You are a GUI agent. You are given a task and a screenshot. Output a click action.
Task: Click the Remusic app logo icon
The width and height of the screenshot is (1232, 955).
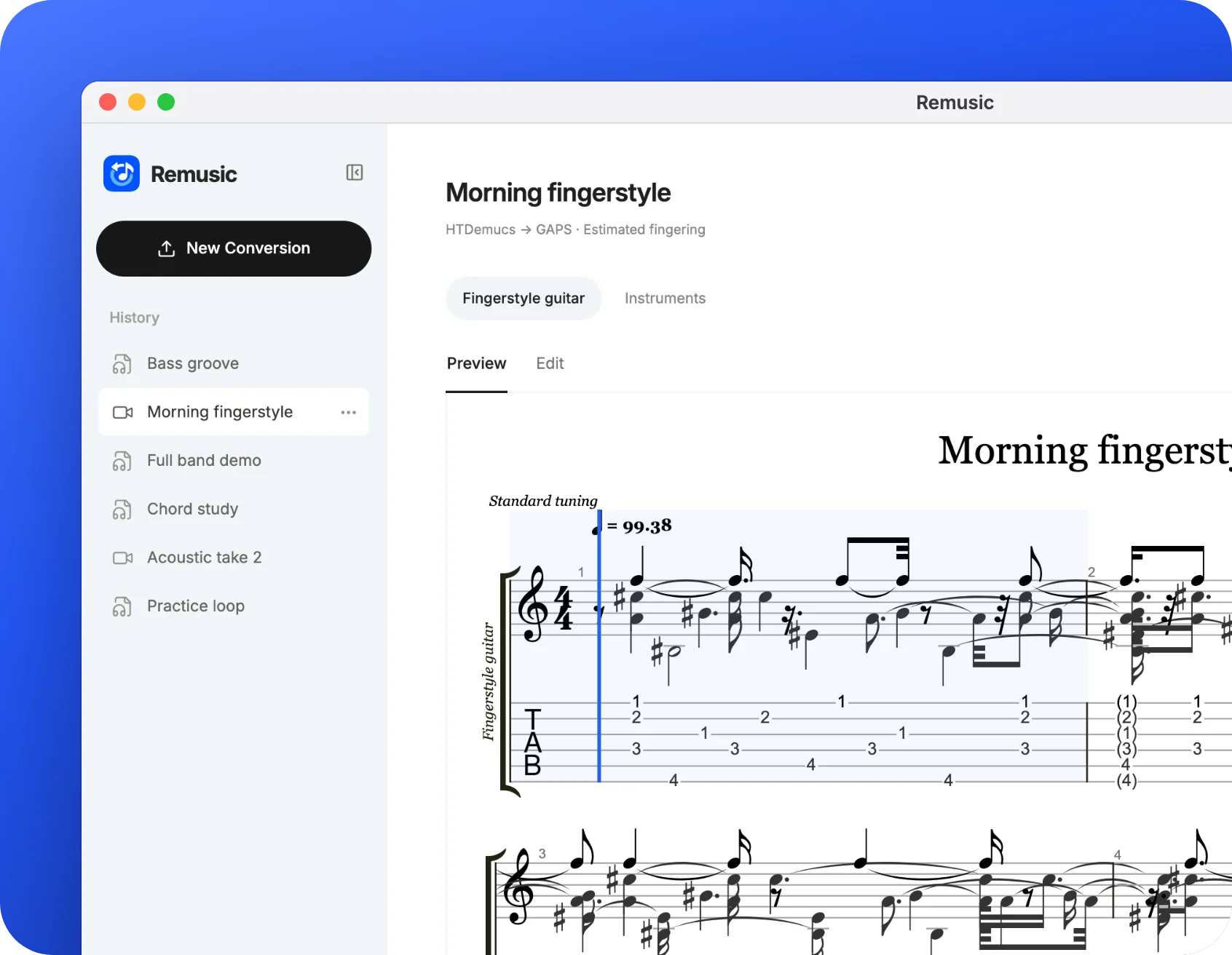tap(122, 173)
